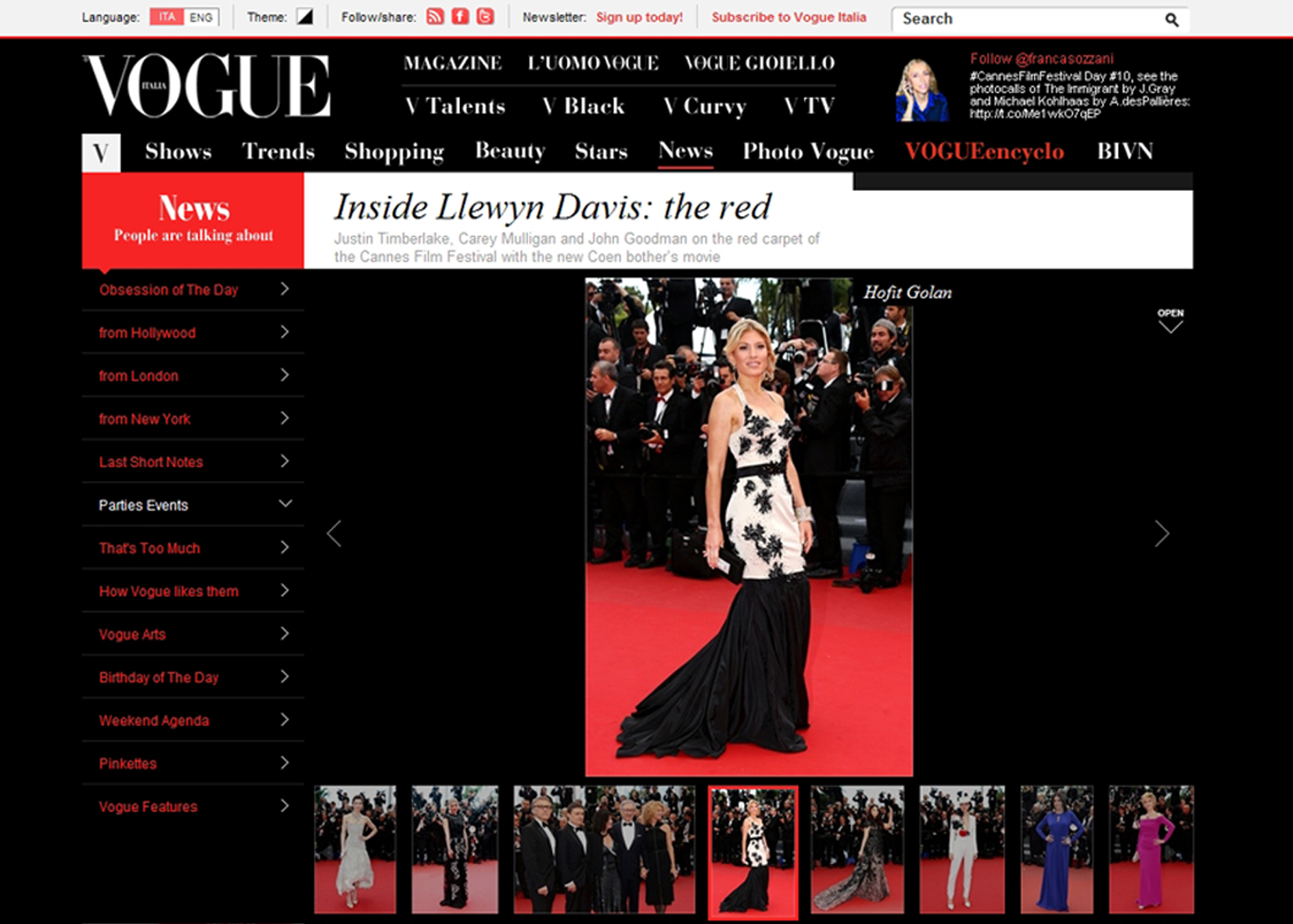Collapse the Parties Events section
This screenshot has width=1293, height=924.
285,505
